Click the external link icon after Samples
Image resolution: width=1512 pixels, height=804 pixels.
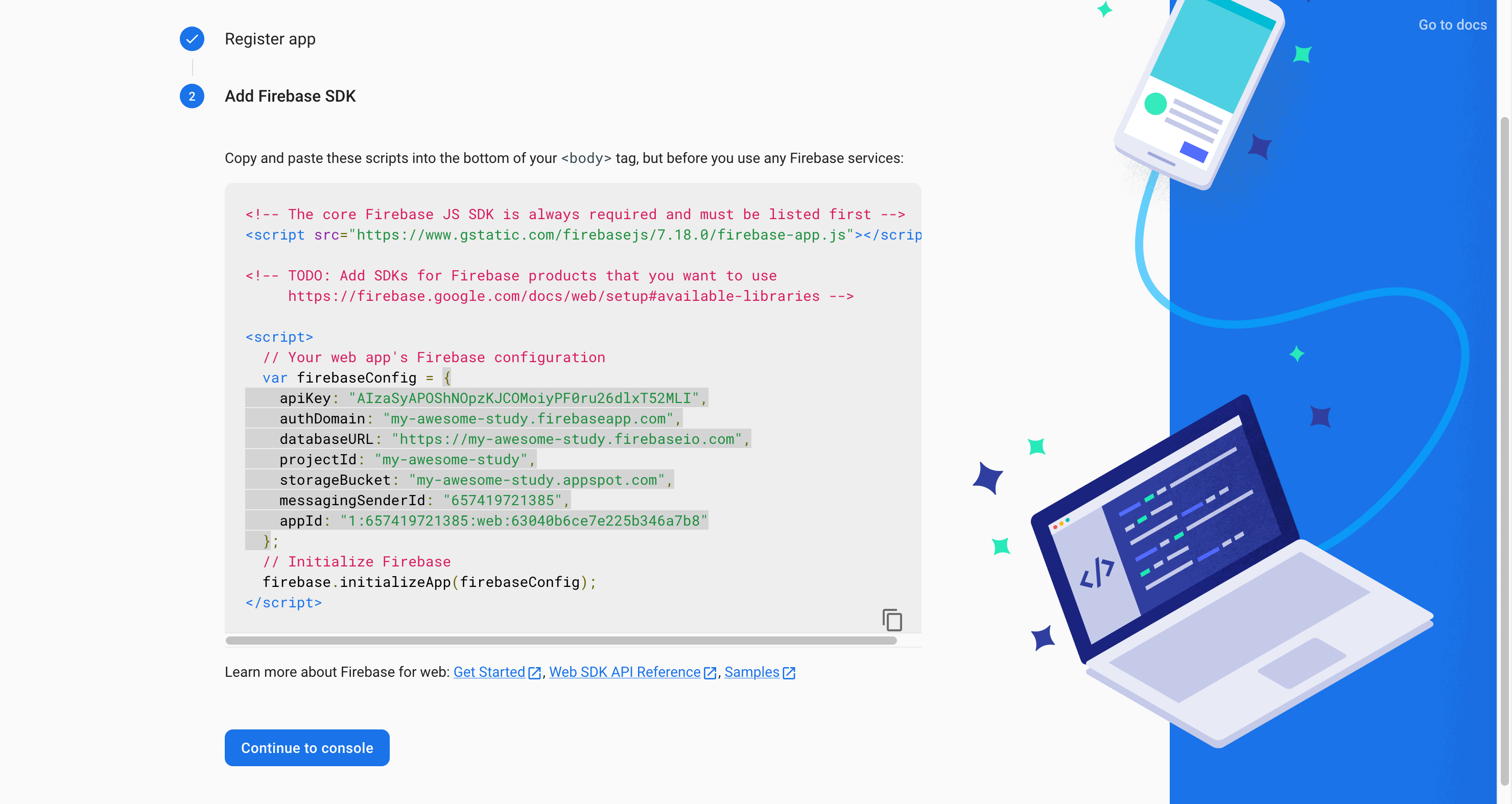tap(789, 673)
